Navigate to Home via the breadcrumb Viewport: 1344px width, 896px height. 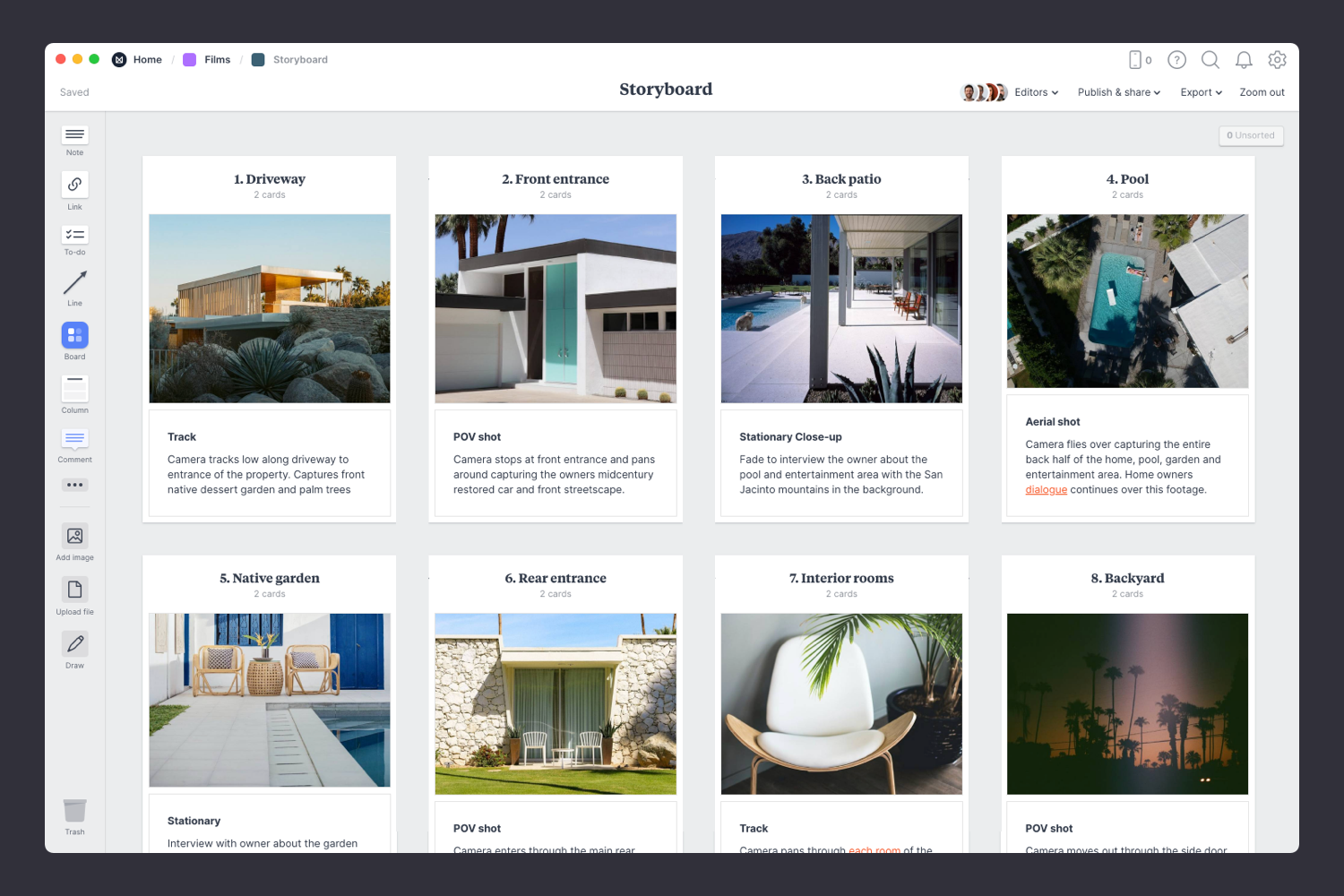coord(147,59)
